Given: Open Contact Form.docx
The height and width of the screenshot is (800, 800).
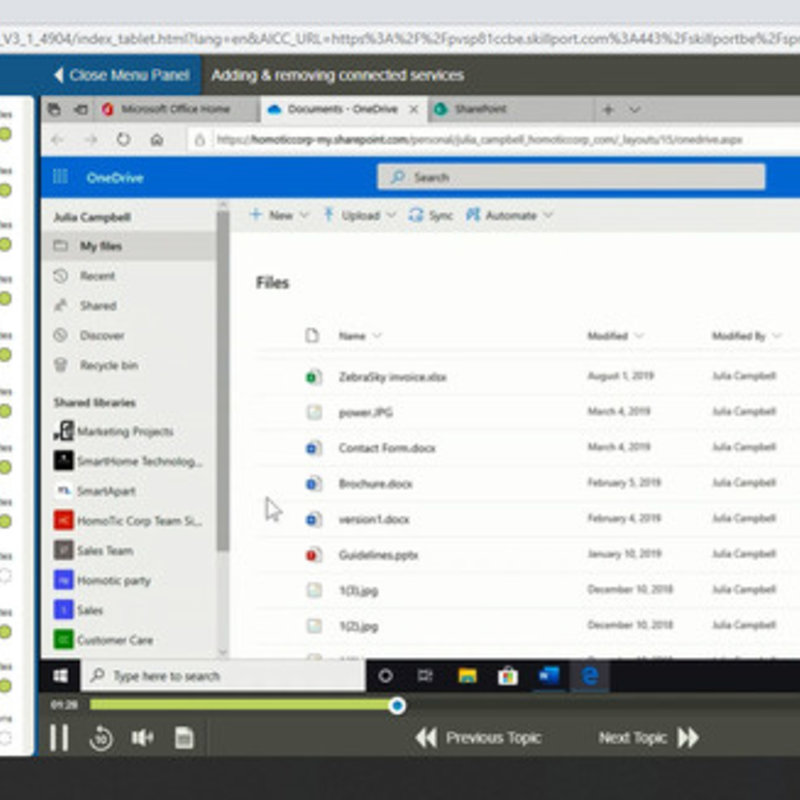Looking at the screenshot, I should (x=387, y=448).
